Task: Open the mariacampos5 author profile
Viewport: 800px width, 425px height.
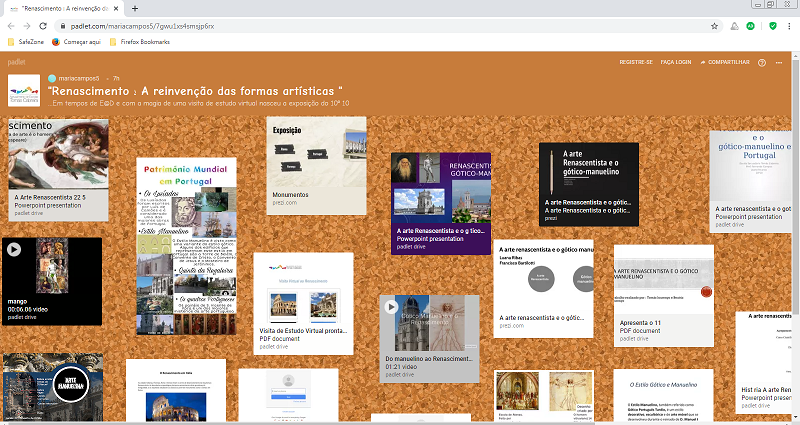Action: pyautogui.click(x=73, y=79)
